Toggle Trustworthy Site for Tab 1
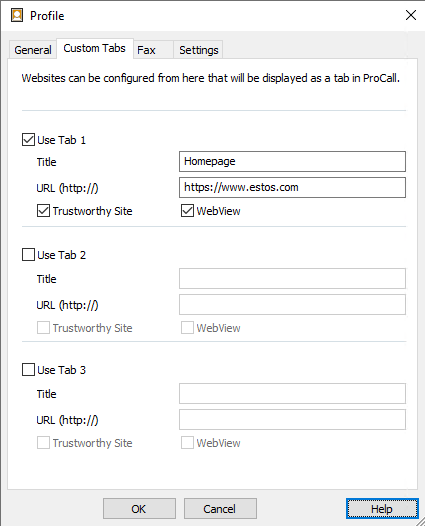This screenshot has height=526, width=425. pyautogui.click(x=43, y=211)
